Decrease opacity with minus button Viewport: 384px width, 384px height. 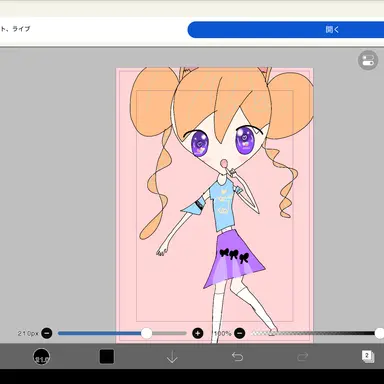[239, 333]
